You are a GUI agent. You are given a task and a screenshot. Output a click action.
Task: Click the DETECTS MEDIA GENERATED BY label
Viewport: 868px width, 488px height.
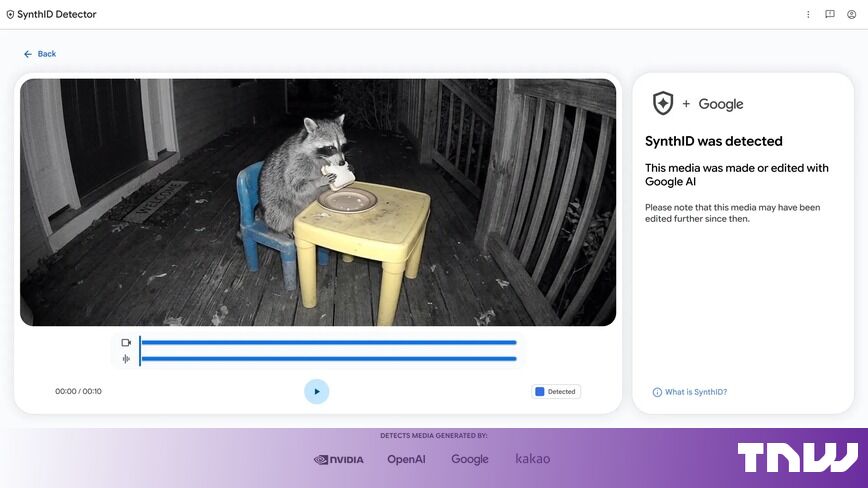[x=433, y=435]
